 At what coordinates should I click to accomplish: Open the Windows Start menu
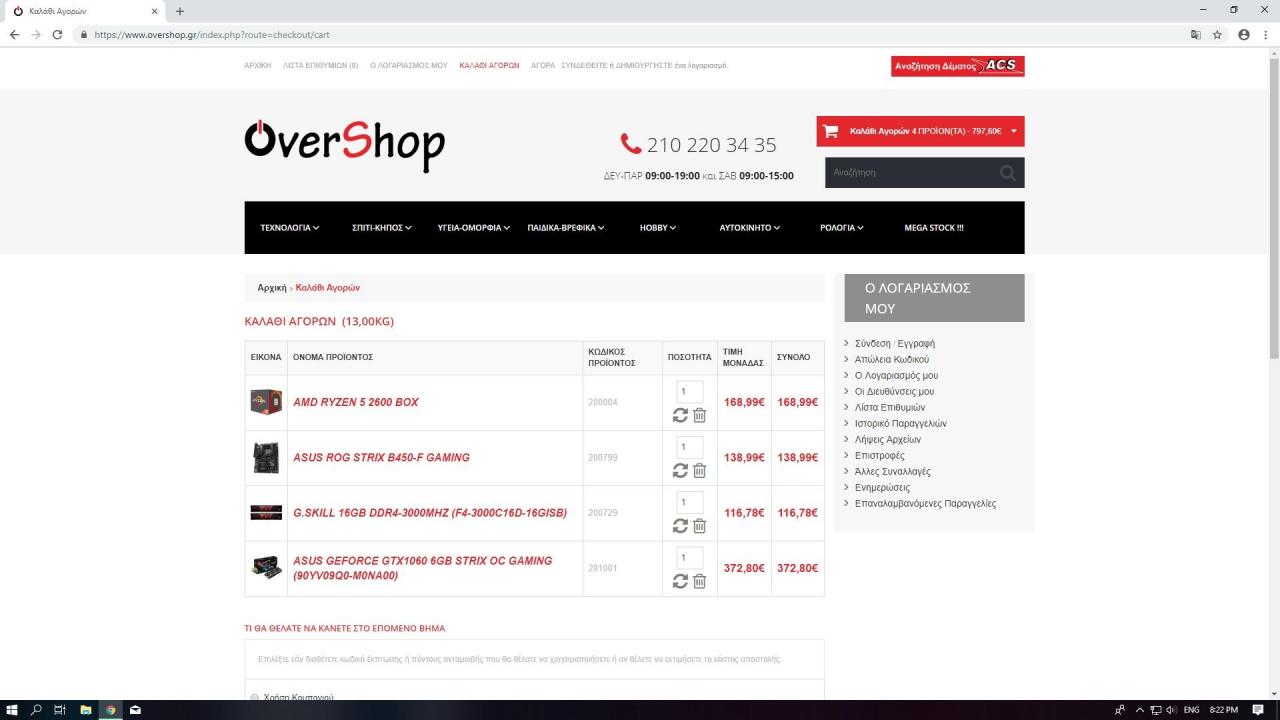pos(12,710)
